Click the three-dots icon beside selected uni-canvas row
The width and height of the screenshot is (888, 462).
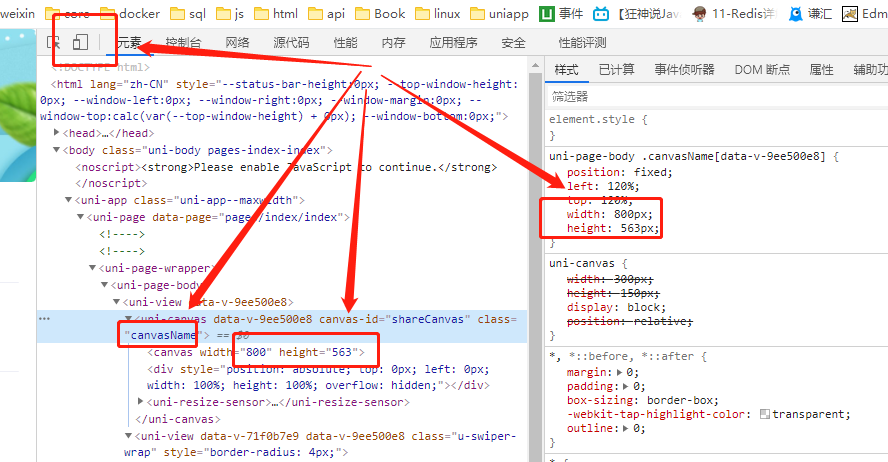(x=44, y=319)
